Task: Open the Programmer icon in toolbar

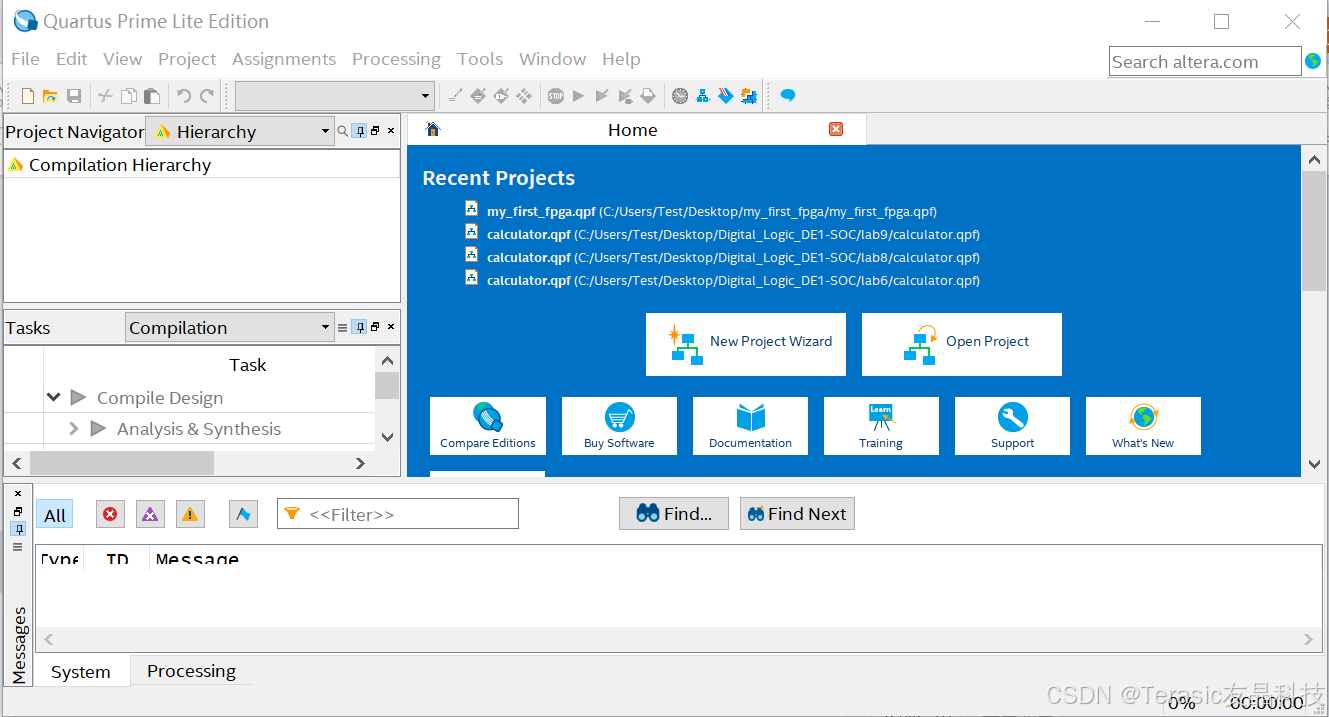Action: 725,96
